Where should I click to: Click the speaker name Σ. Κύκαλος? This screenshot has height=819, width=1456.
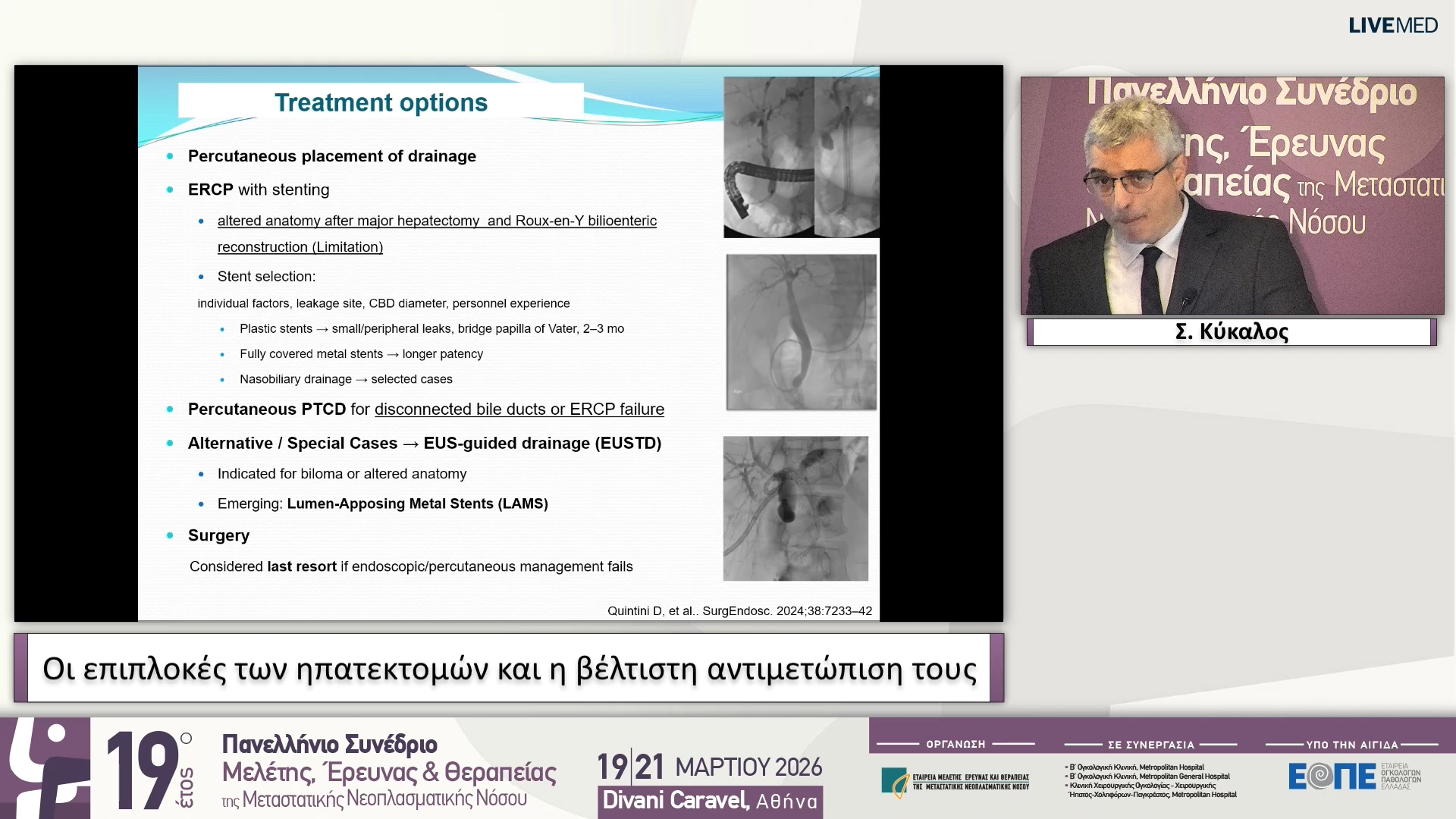pyautogui.click(x=1232, y=332)
